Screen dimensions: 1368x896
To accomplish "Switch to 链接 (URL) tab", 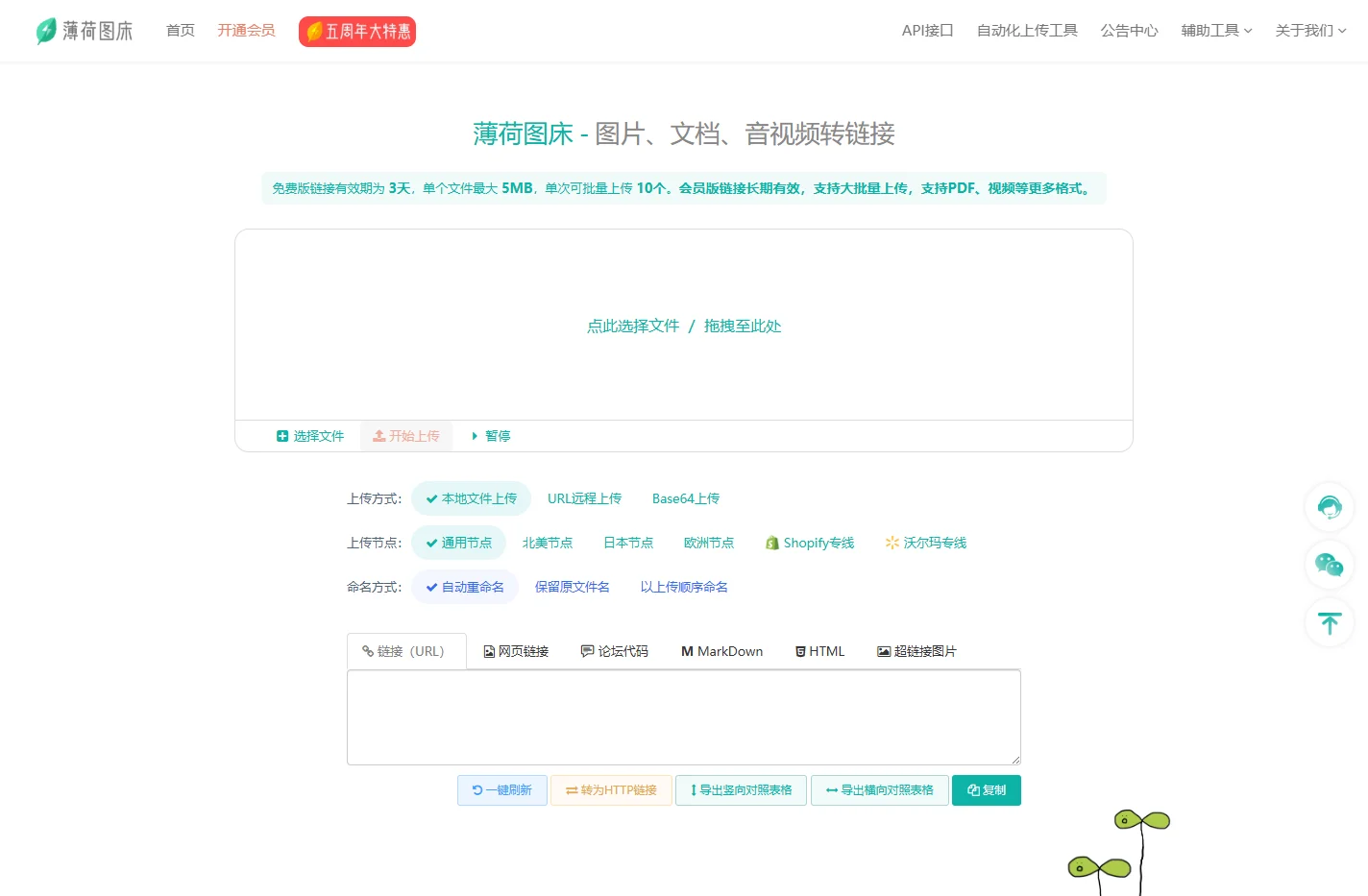I will tap(406, 651).
